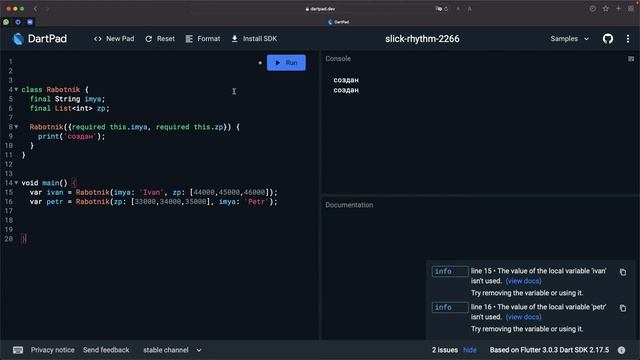This screenshot has width=640, height=360.
Task: Click the Console panel header
Action: 338,59
